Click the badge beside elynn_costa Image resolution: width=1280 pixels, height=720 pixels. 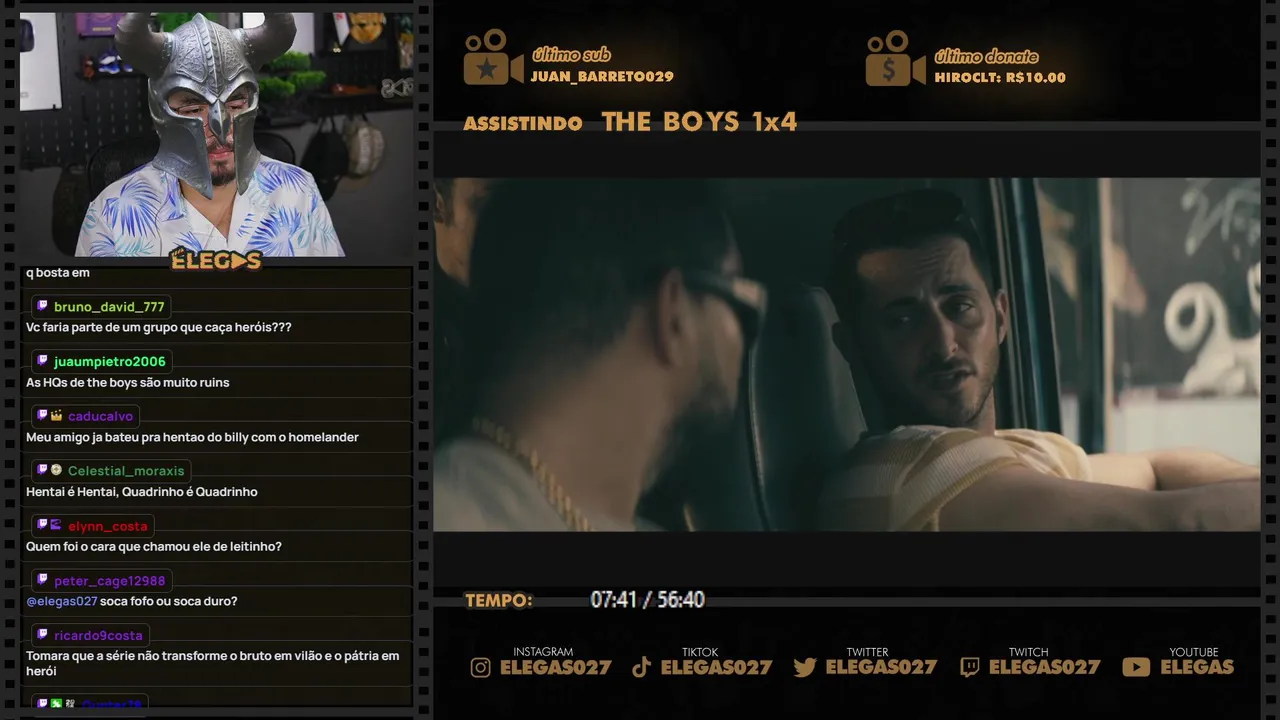click(56, 525)
